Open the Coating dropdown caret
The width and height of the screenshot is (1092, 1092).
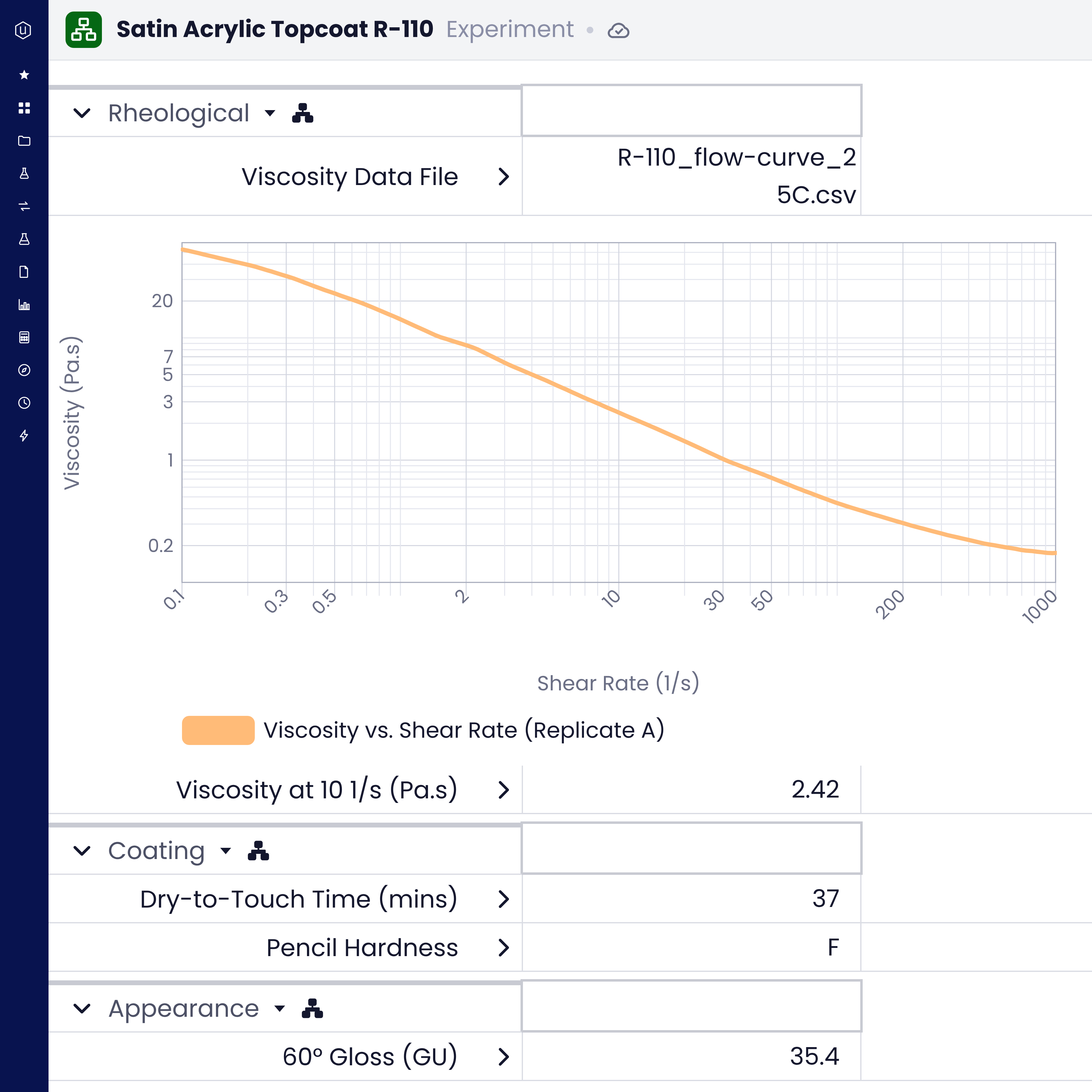(225, 851)
